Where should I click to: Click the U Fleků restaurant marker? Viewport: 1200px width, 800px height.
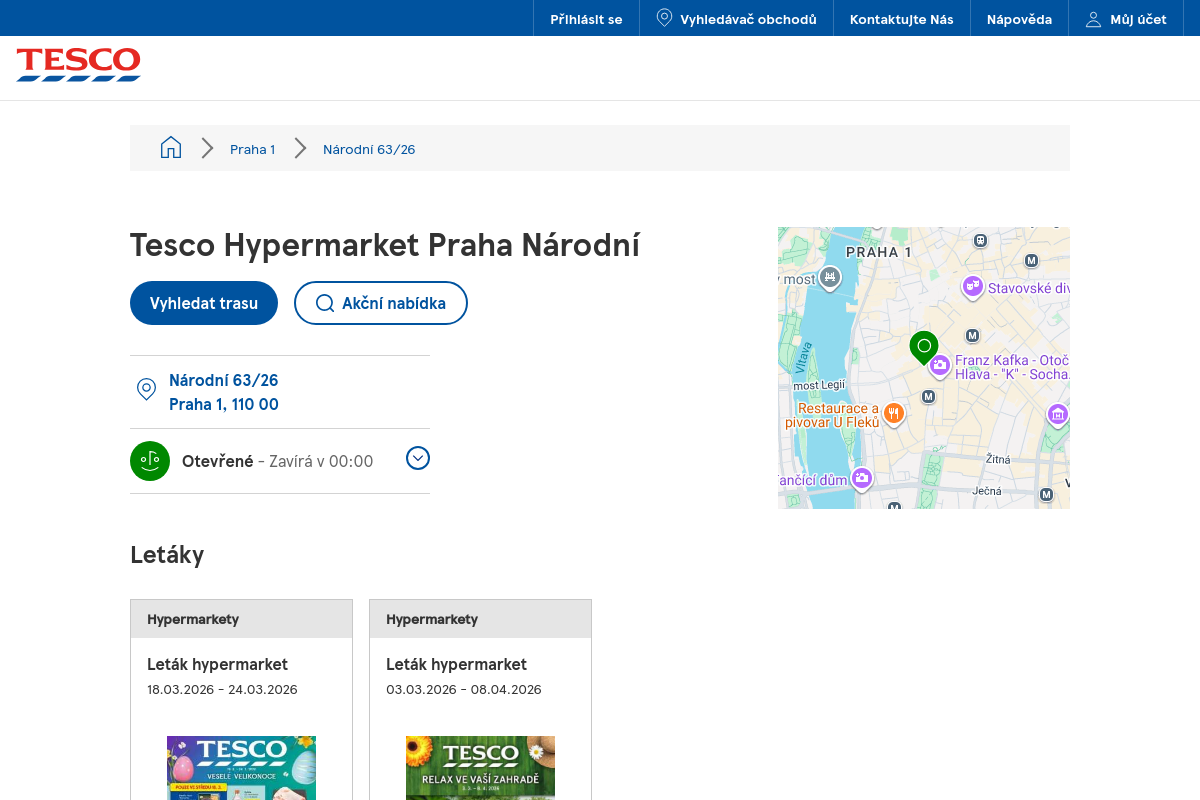[x=894, y=413]
